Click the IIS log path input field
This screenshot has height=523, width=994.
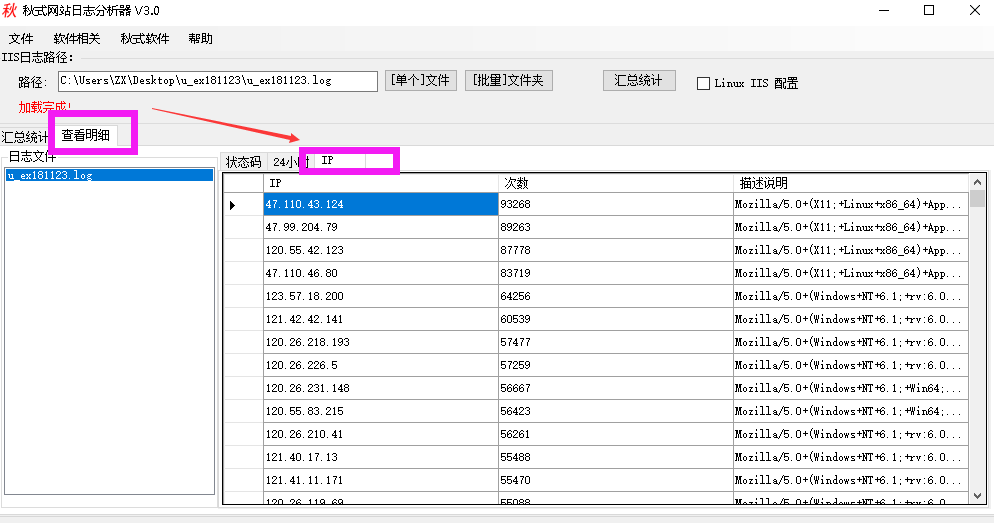217,81
